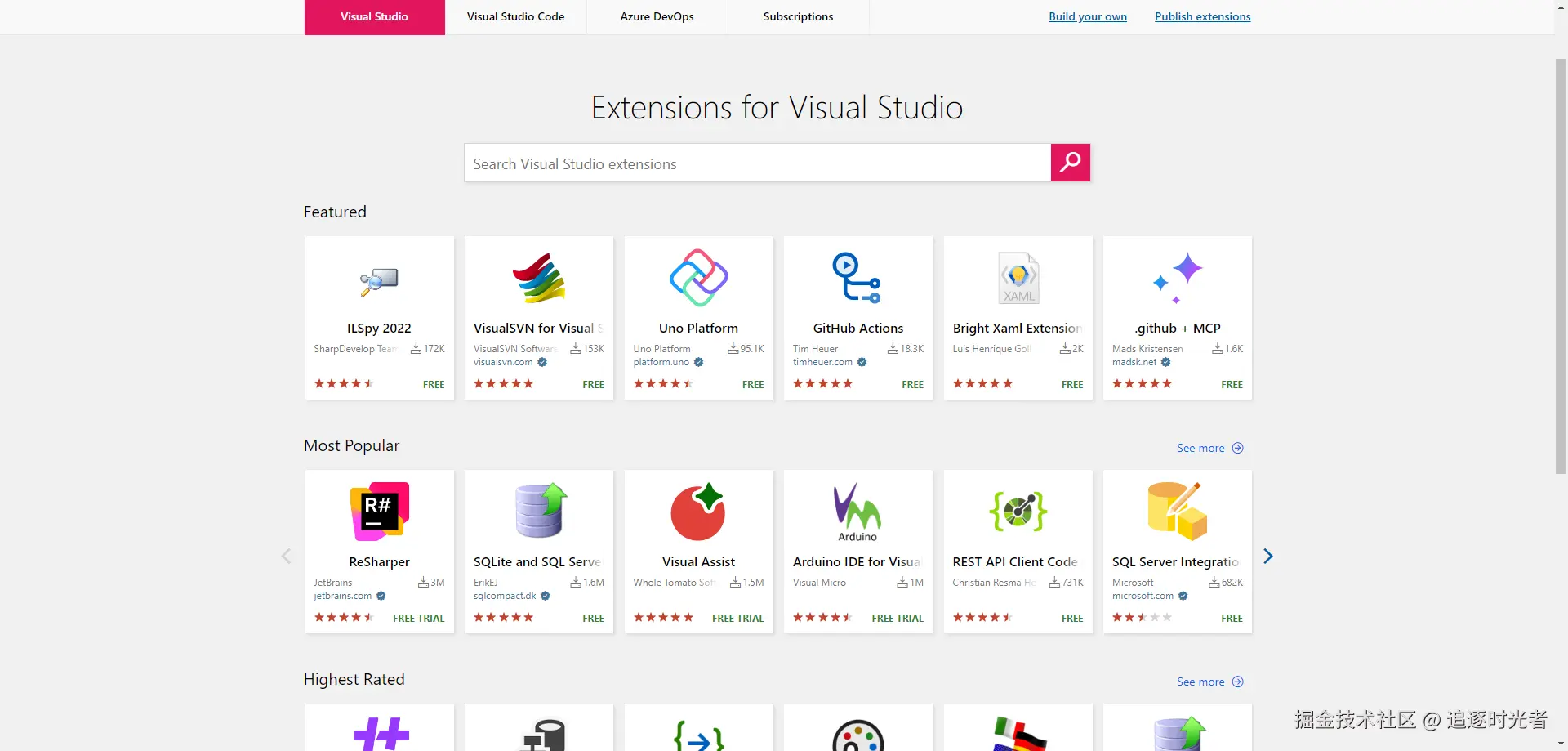
Task: Click the magnifier search button
Action: tap(1071, 163)
